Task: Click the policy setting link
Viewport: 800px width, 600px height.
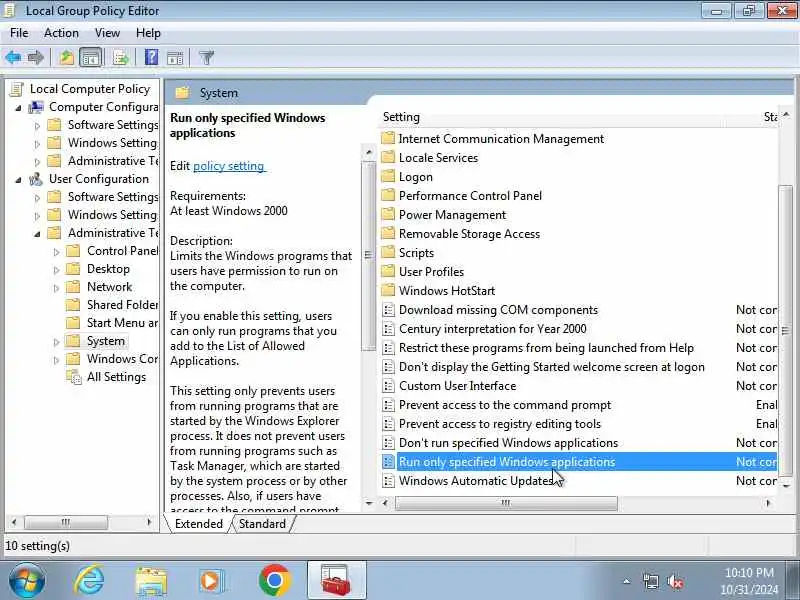Action: click(x=229, y=166)
